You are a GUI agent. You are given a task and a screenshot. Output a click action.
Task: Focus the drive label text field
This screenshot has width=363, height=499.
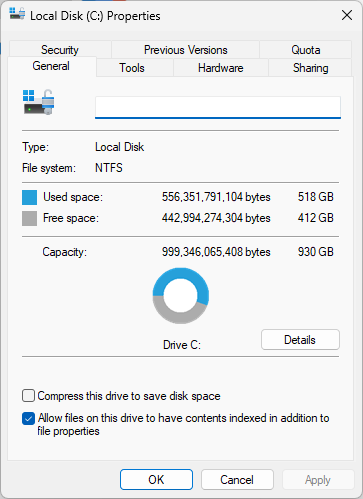click(218, 107)
